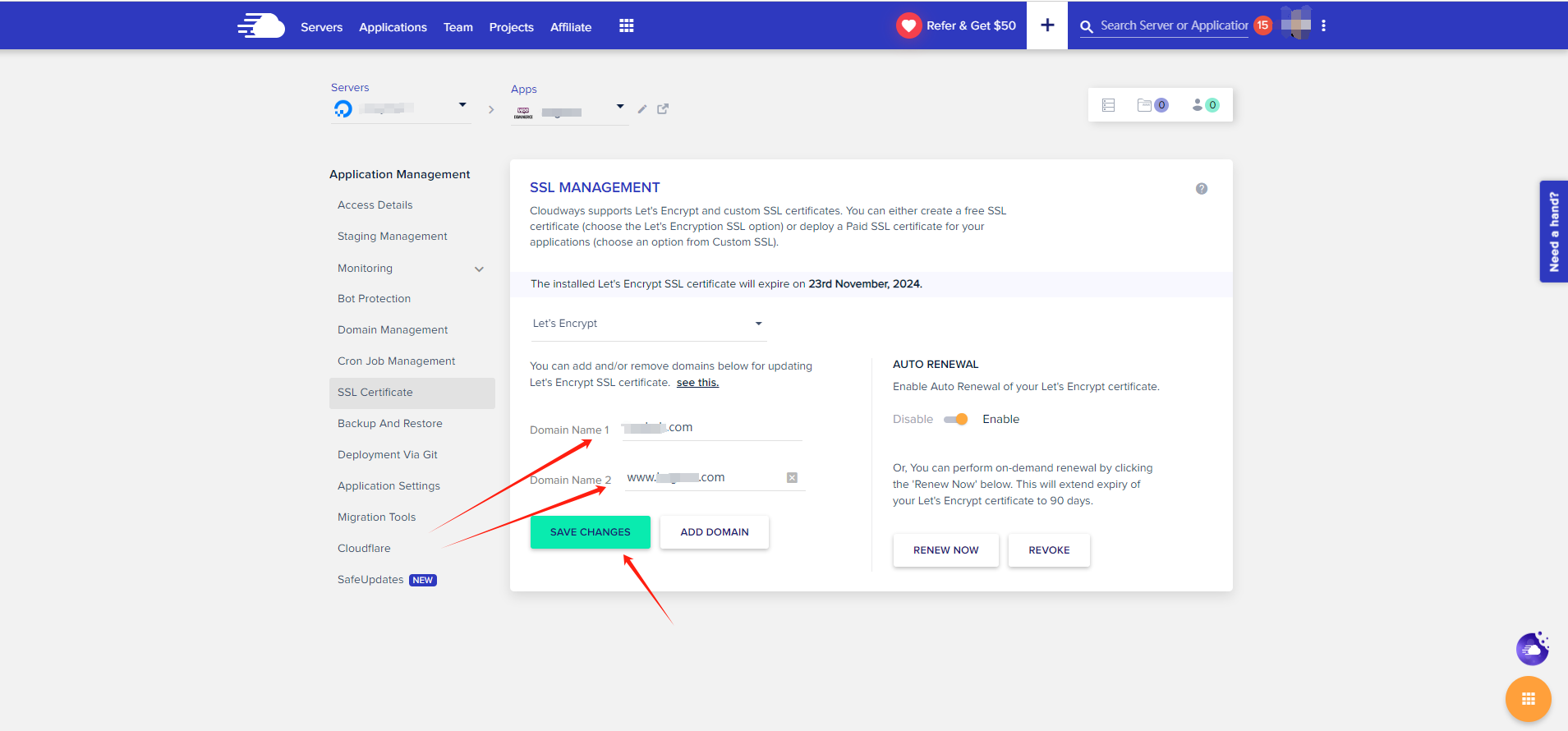The width and height of the screenshot is (1568, 731).
Task: Open the user avatar in navbar
Action: click(1296, 25)
